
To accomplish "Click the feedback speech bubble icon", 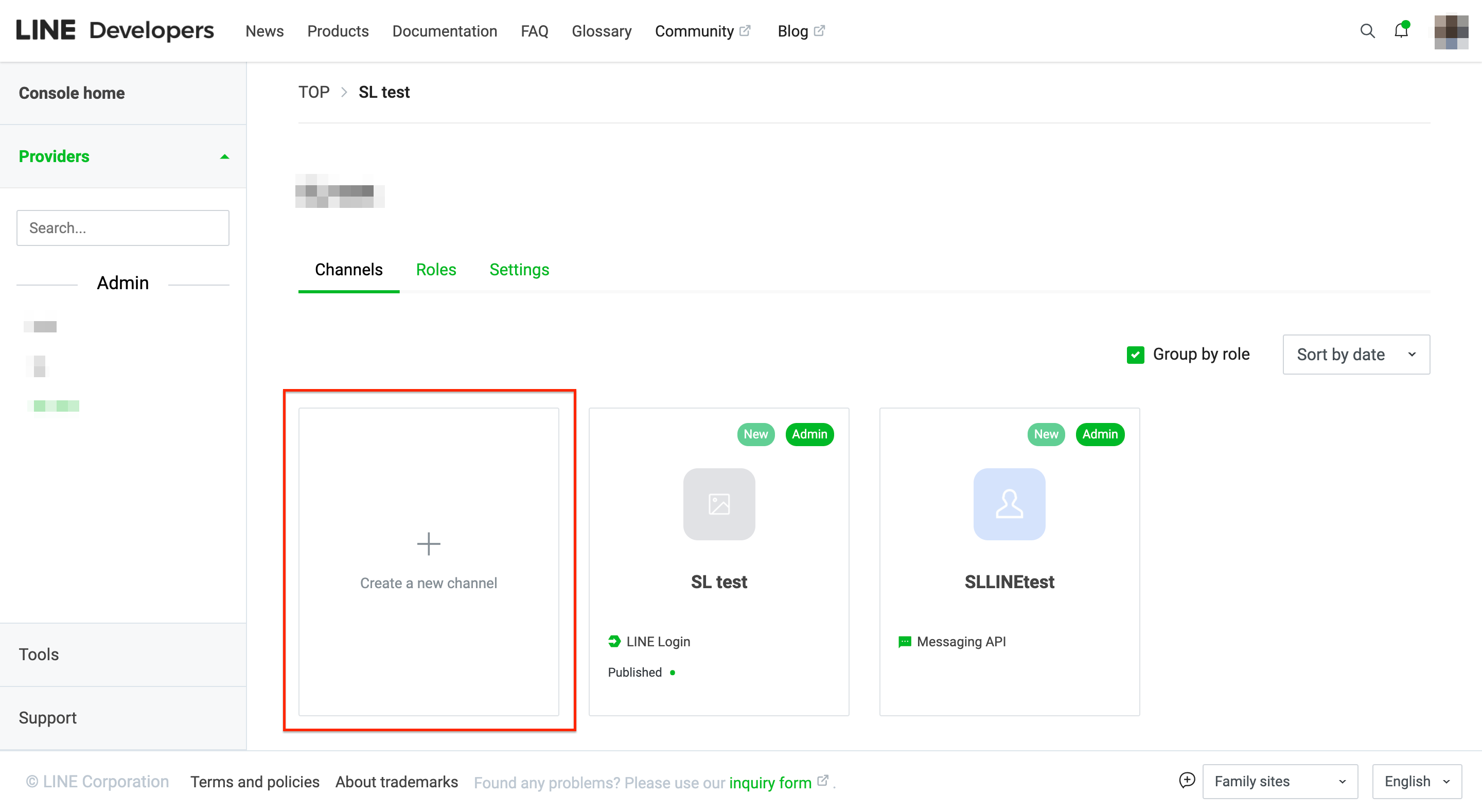I will pos(1187,781).
